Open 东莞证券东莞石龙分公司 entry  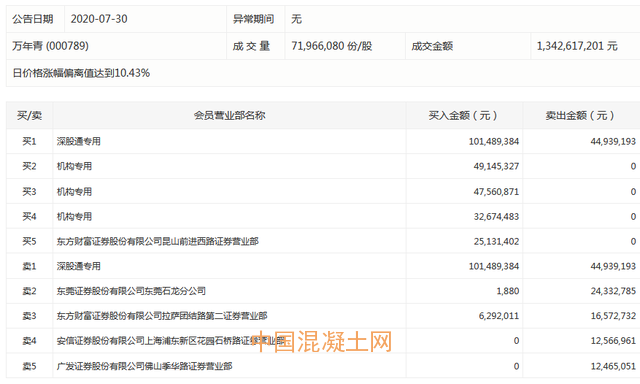[x=131, y=291]
